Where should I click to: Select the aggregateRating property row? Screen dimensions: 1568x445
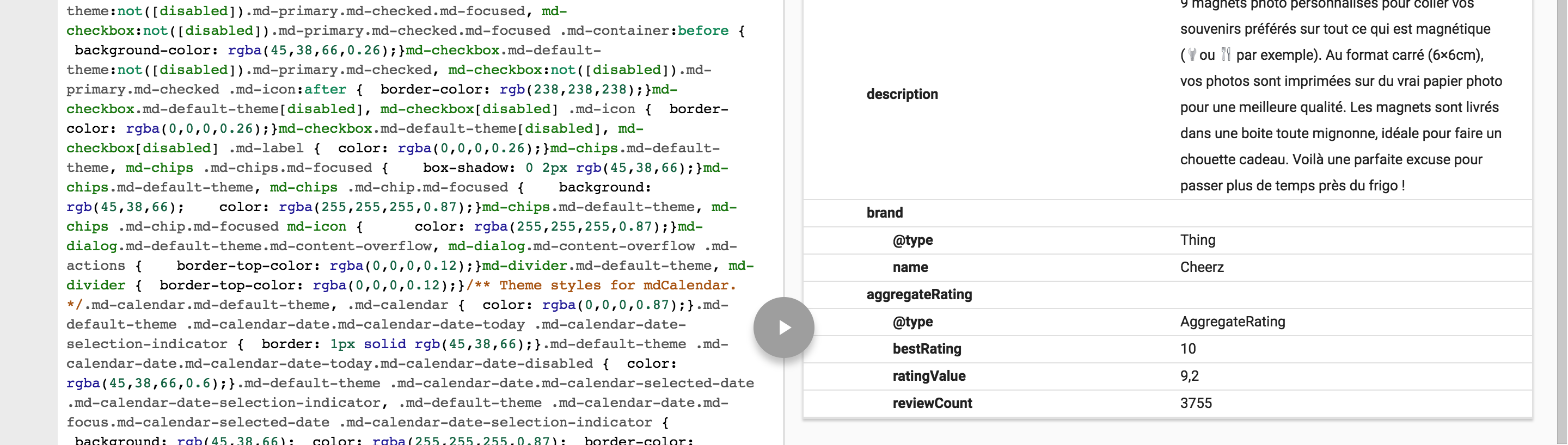point(918,294)
